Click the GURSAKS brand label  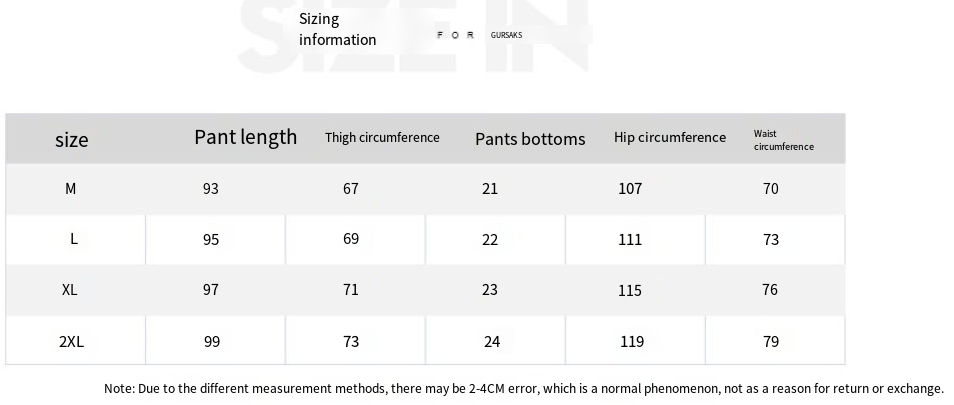pos(506,35)
